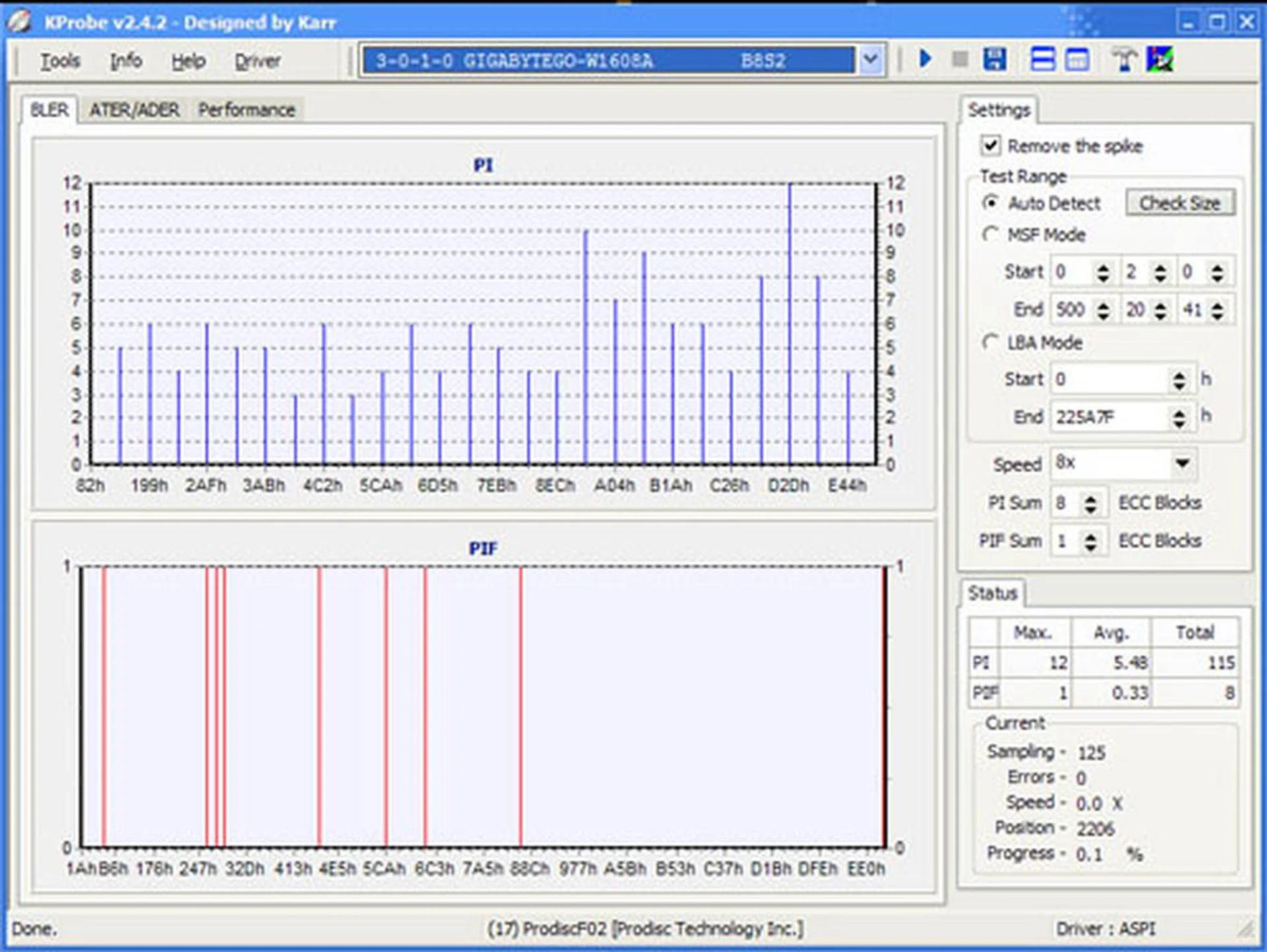Open the Tools menu
The width and height of the screenshot is (1267, 952).
[x=59, y=61]
